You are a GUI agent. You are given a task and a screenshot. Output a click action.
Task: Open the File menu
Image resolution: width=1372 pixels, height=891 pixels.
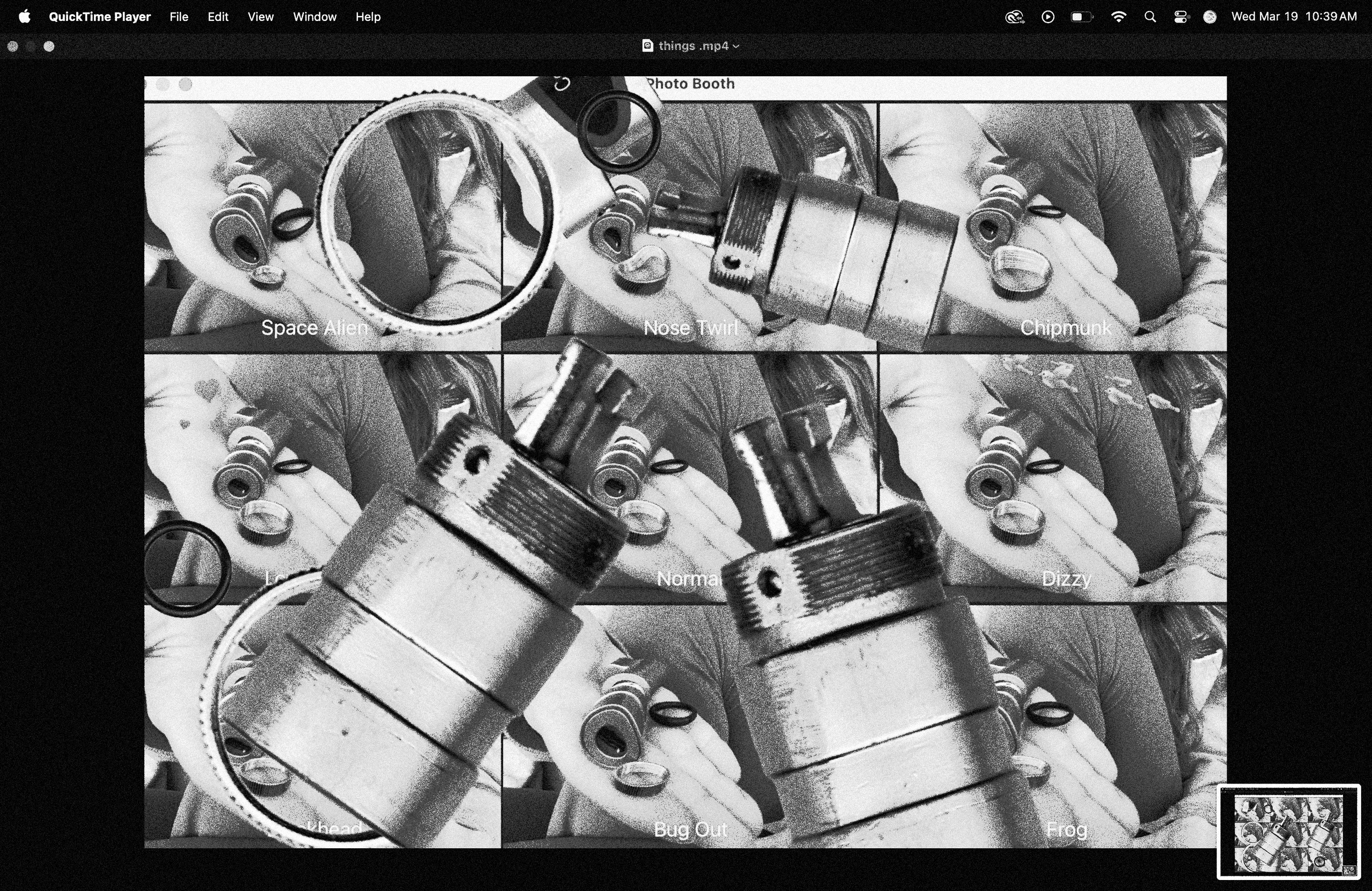[x=179, y=16]
